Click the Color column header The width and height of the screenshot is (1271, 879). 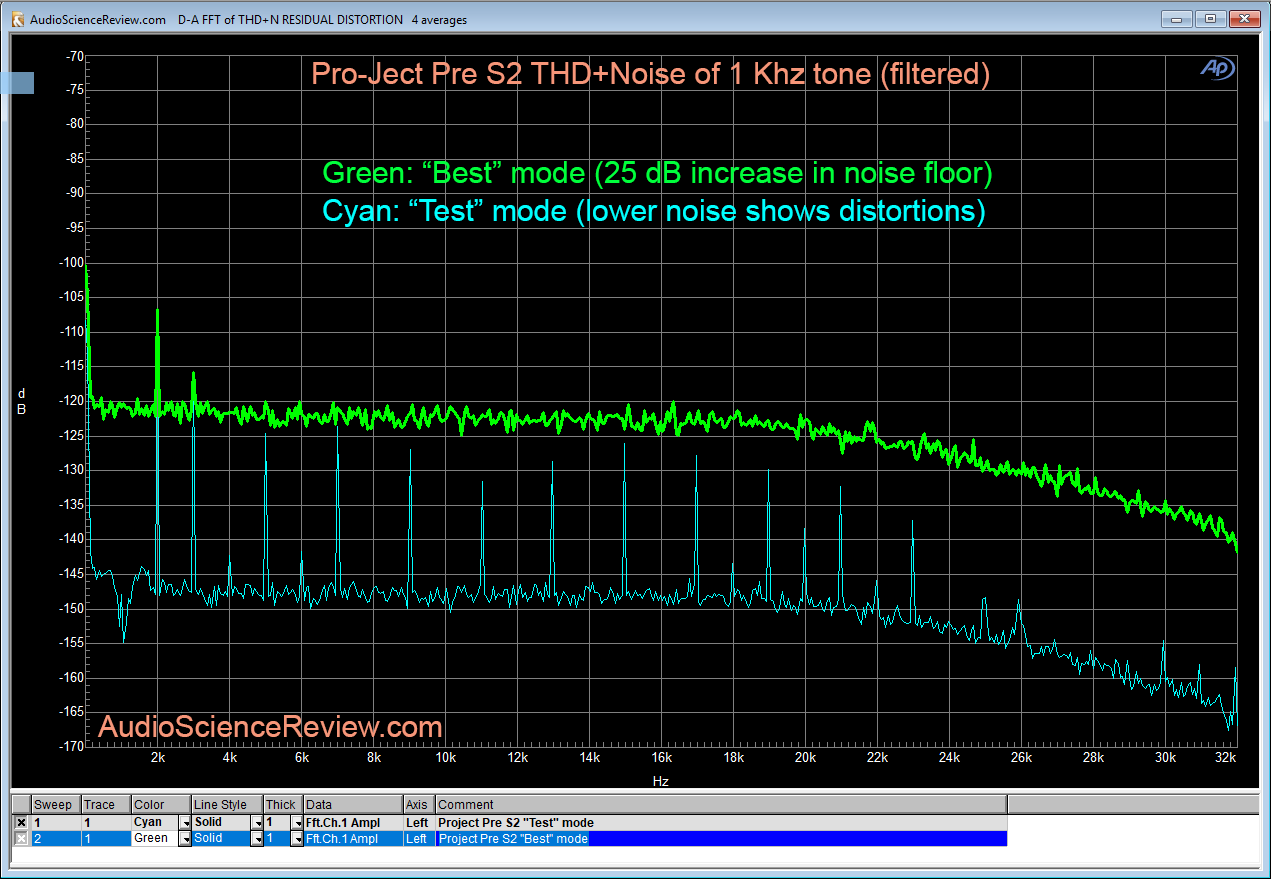[161, 805]
